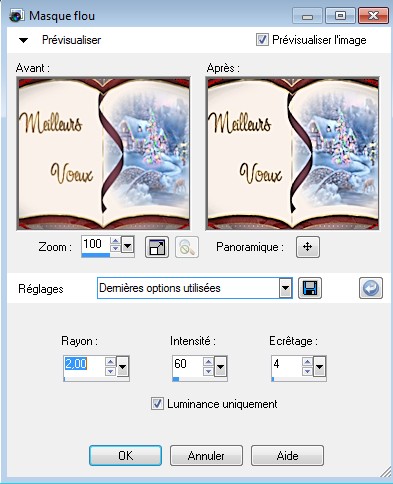This screenshot has width=393, height=484.
Task: Collapse the Prévisualiser section triangle
Action: [x=23, y=40]
